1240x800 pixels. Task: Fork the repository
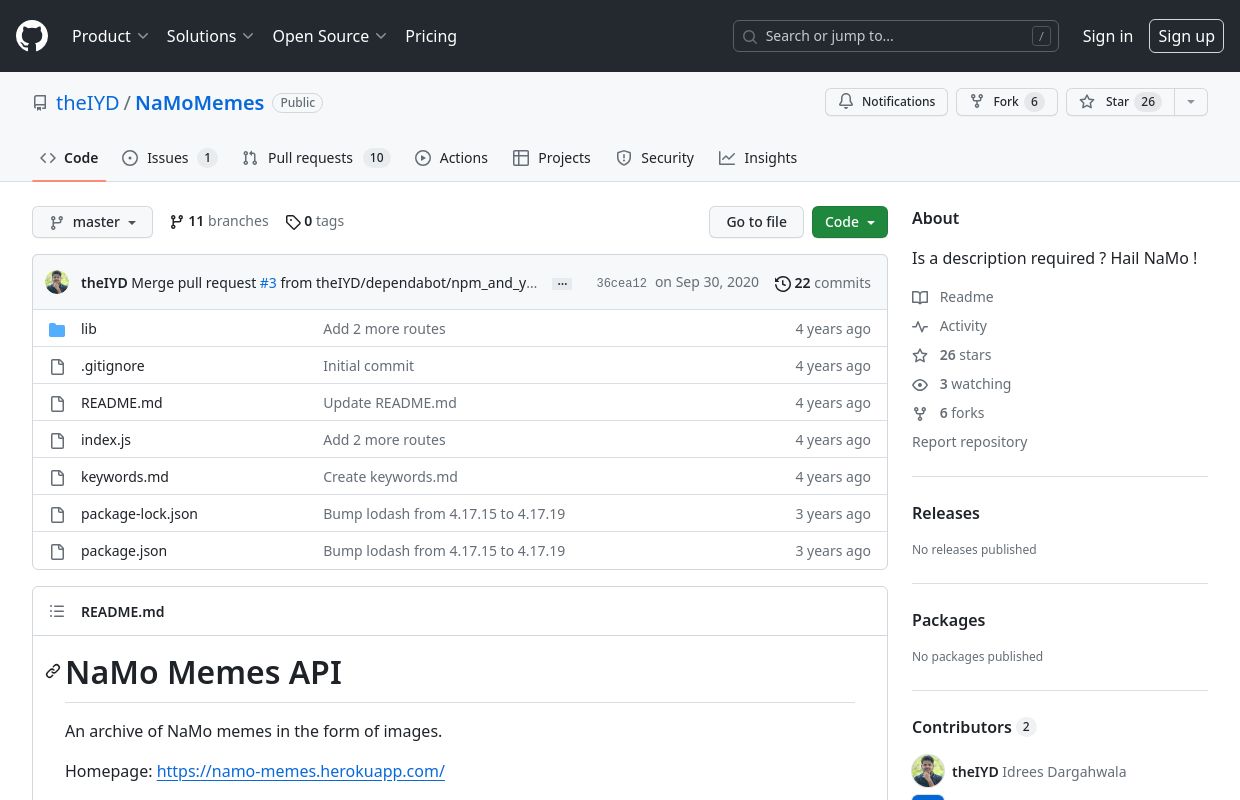pyautogui.click(x=1006, y=102)
